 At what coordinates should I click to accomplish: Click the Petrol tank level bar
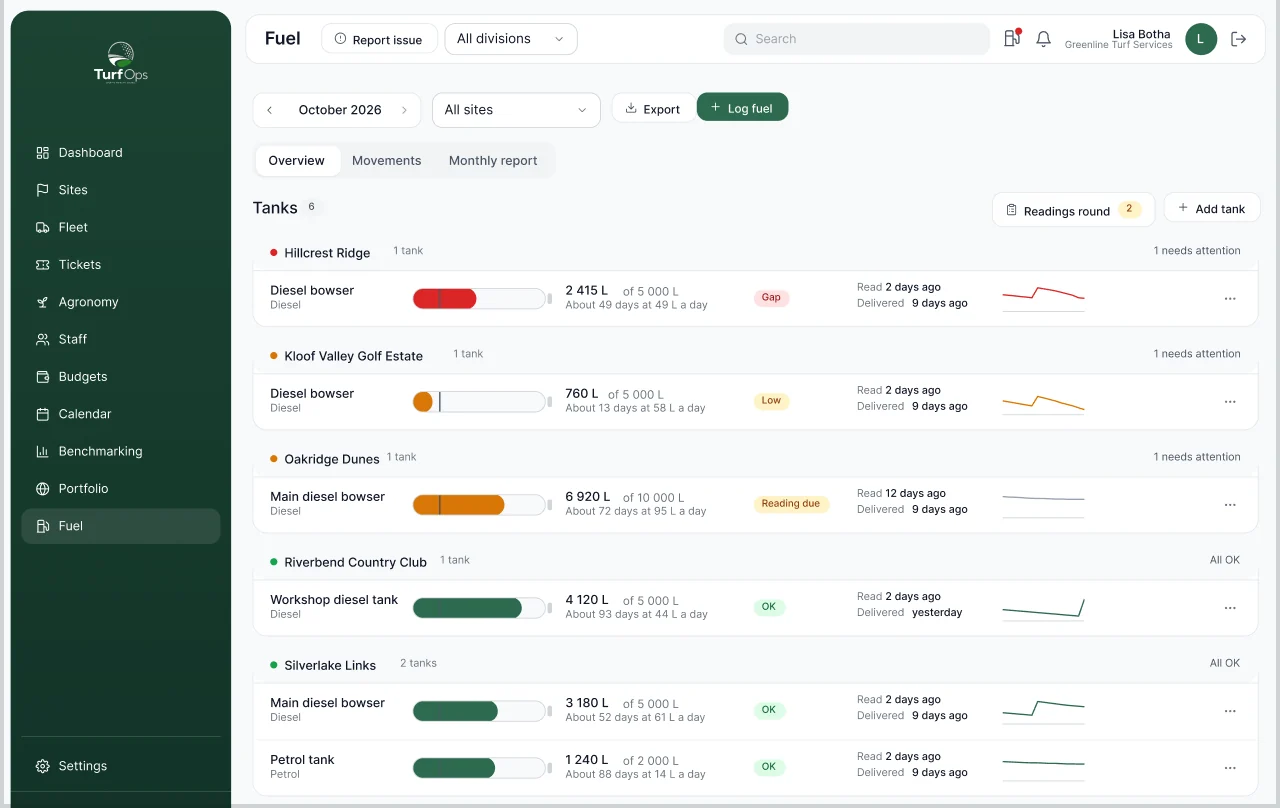pos(480,768)
